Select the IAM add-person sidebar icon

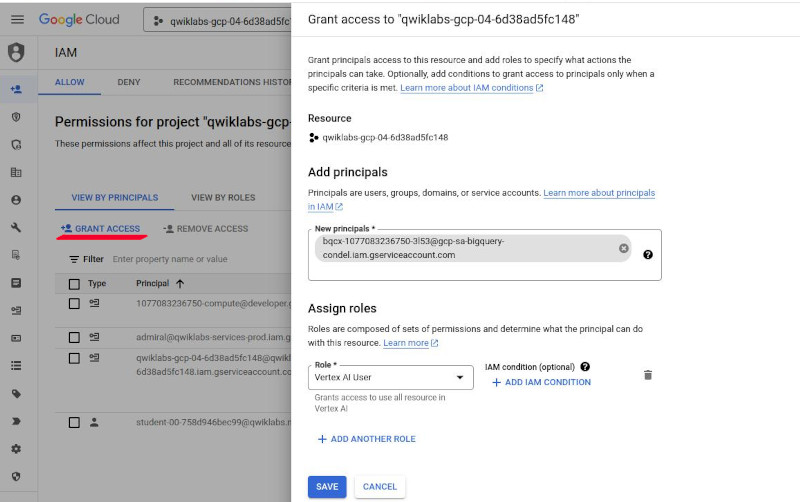coord(16,89)
